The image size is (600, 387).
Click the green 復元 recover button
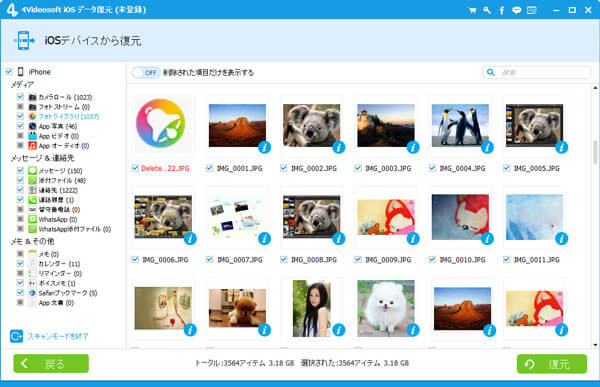coord(552,364)
